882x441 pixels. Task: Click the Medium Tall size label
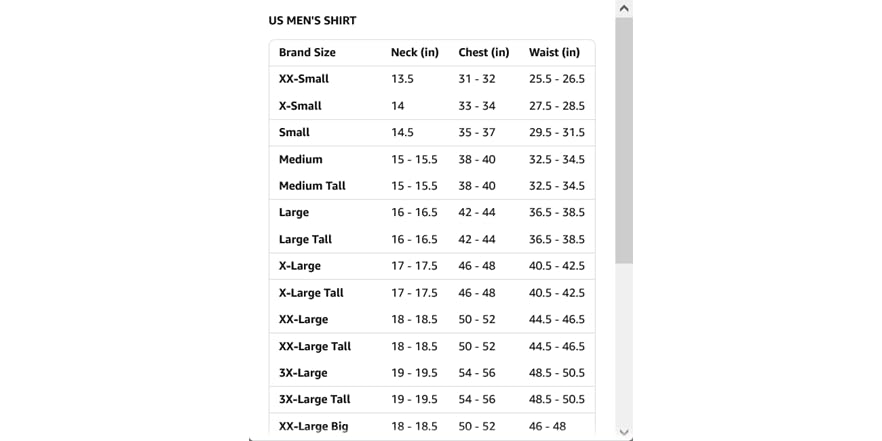point(313,186)
